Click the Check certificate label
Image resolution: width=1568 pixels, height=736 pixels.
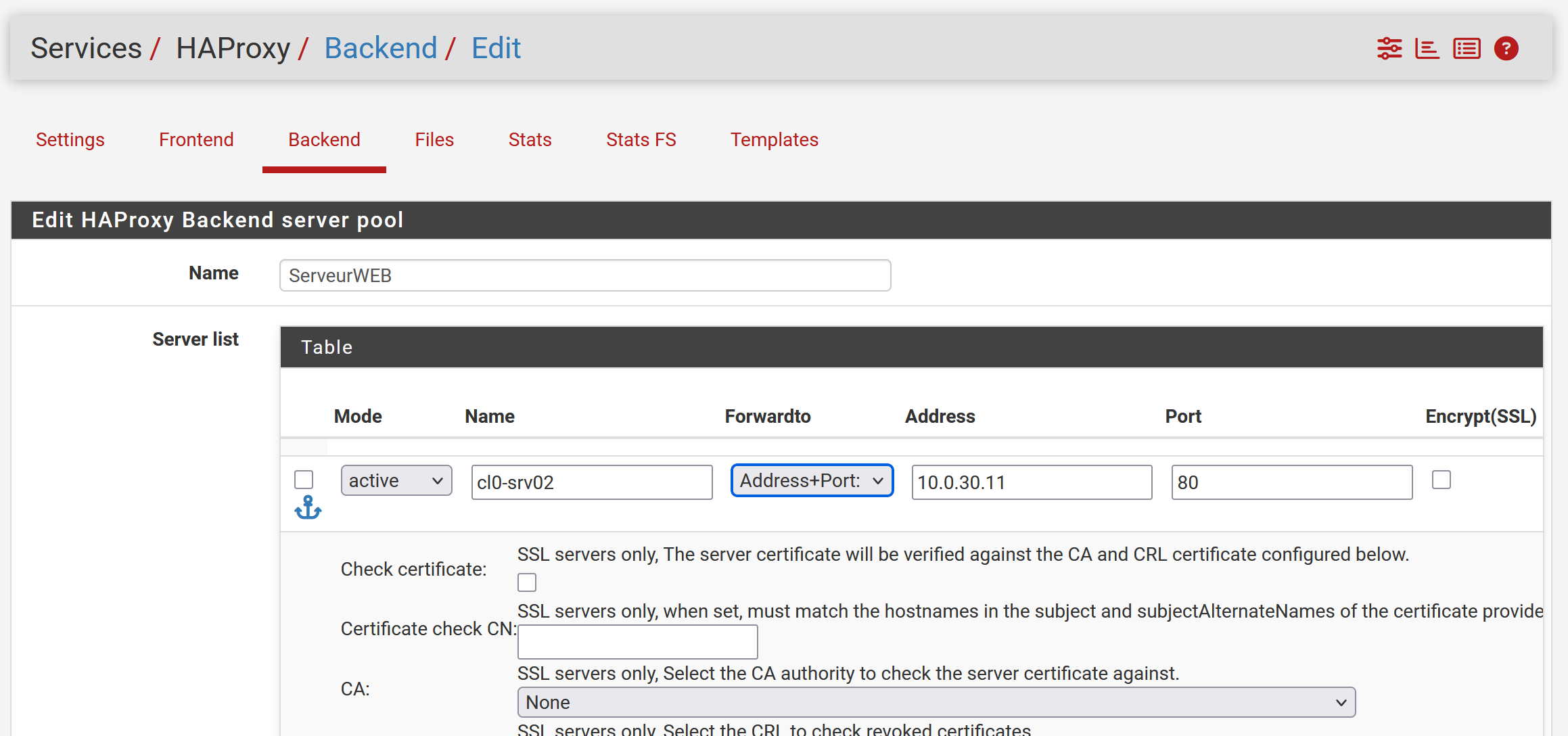pos(414,569)
